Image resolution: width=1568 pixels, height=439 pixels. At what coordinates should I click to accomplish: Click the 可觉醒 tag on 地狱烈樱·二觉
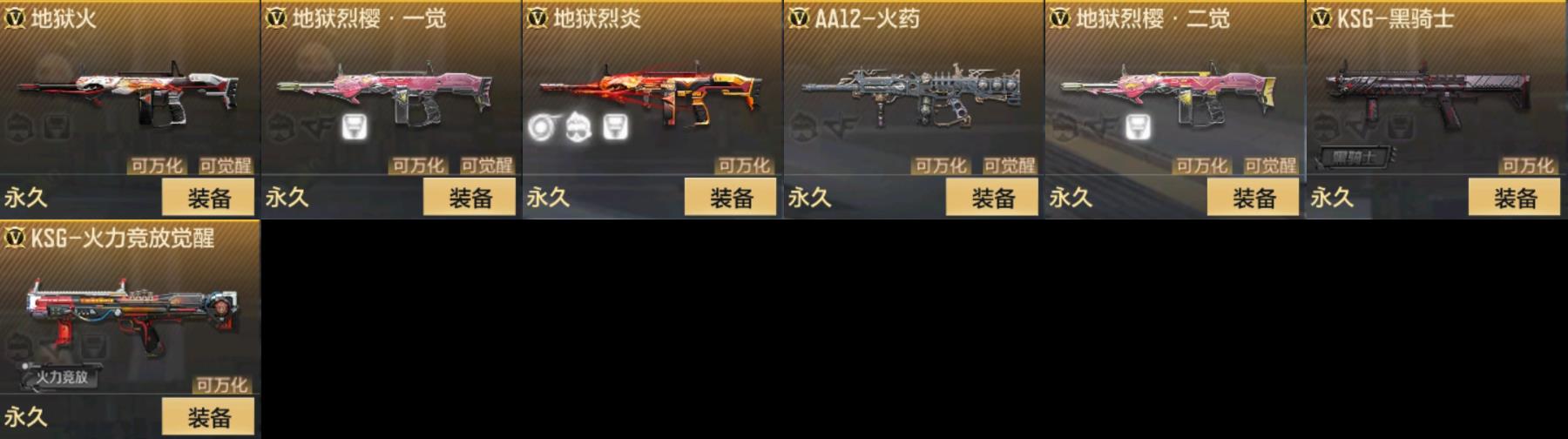click(x=1270, y=165)
